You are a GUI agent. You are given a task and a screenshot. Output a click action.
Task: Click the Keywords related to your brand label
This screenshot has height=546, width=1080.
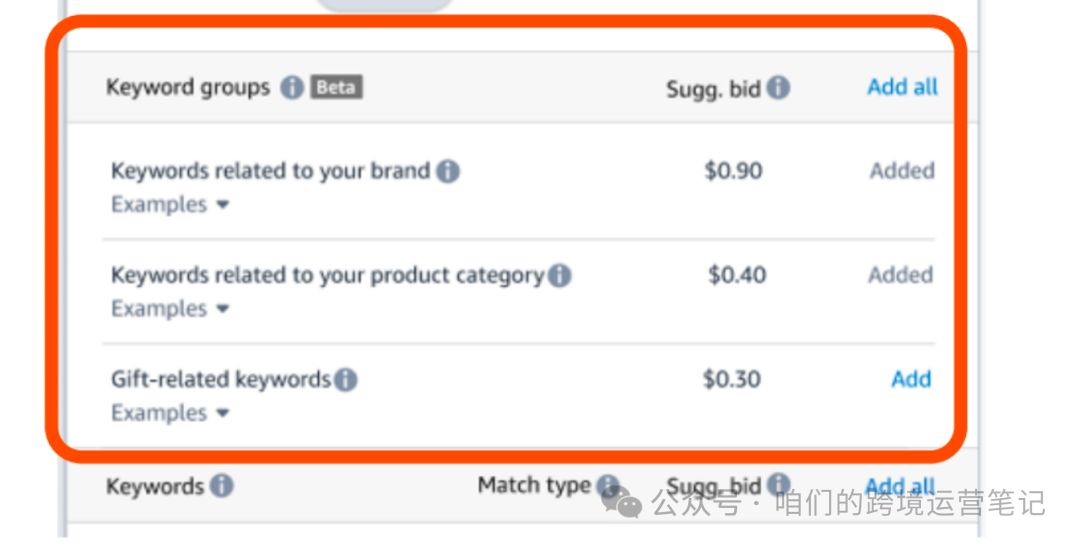(271, 171)
